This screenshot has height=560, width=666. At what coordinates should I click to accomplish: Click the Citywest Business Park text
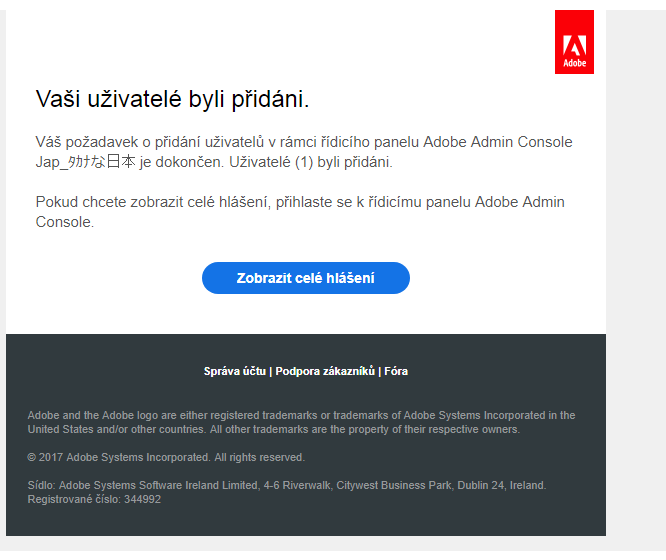coord(388,485)
